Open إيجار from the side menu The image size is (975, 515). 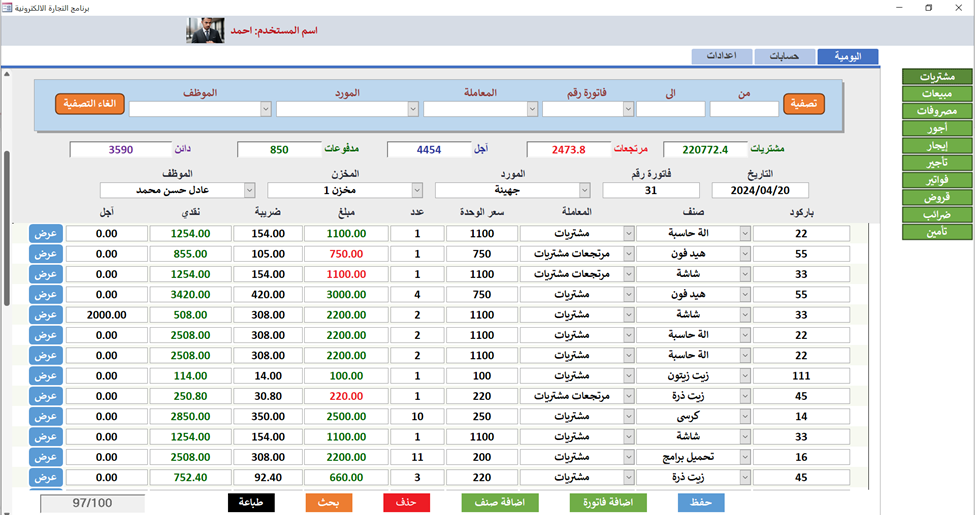pyautogui.click(x=937, y=146)
